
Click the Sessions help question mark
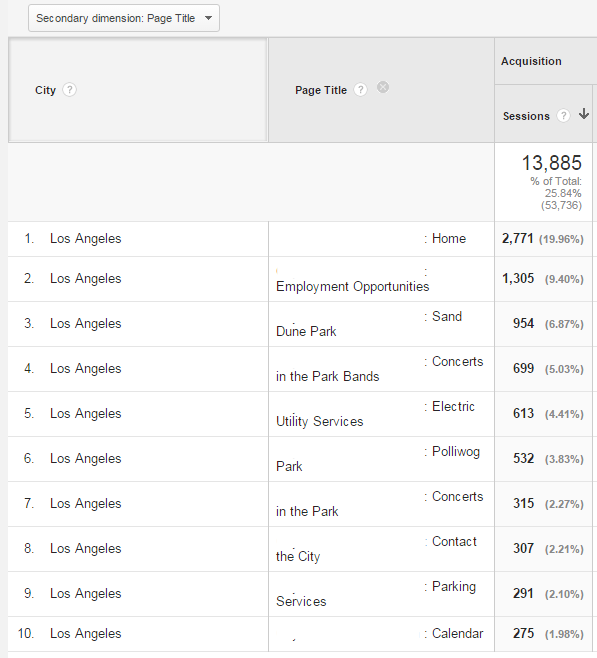tap(563, 115)
